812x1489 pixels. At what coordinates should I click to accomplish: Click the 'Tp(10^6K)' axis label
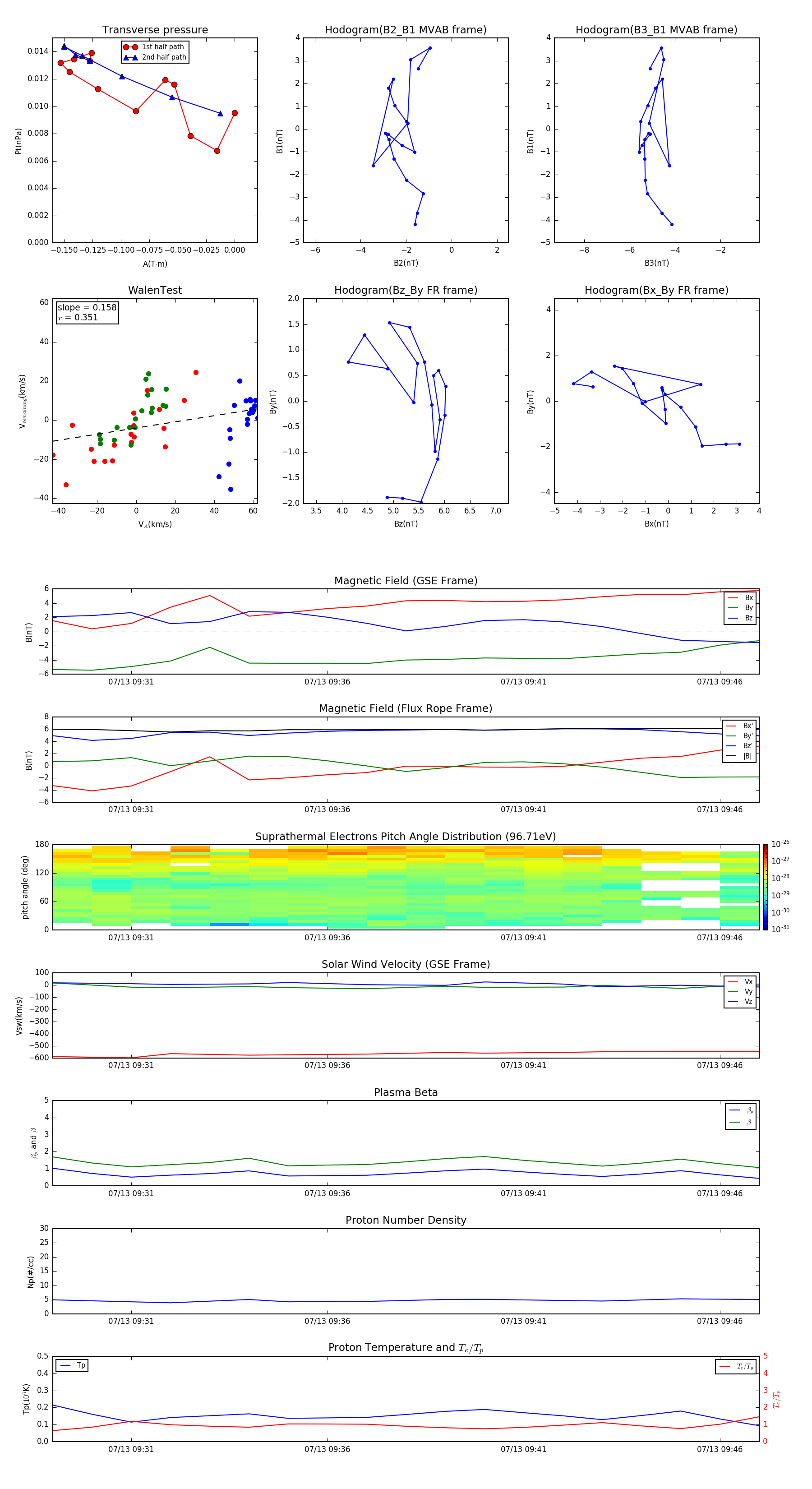tap(26, 1399)
